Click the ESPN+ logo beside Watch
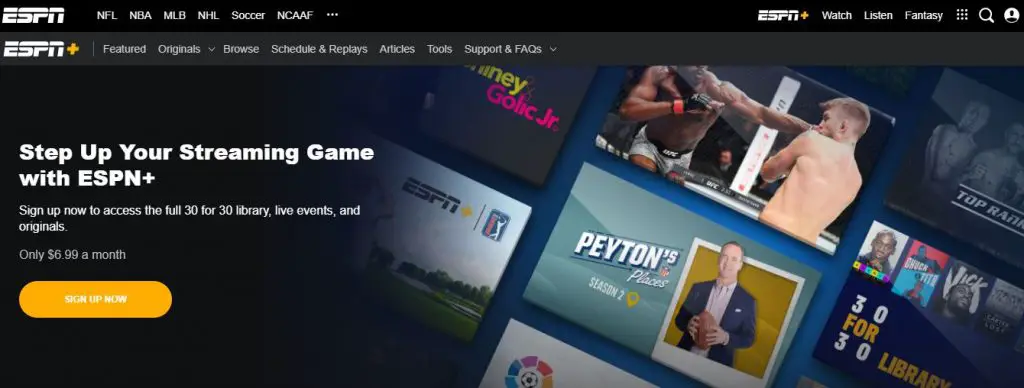 click(x=783, y=15)
